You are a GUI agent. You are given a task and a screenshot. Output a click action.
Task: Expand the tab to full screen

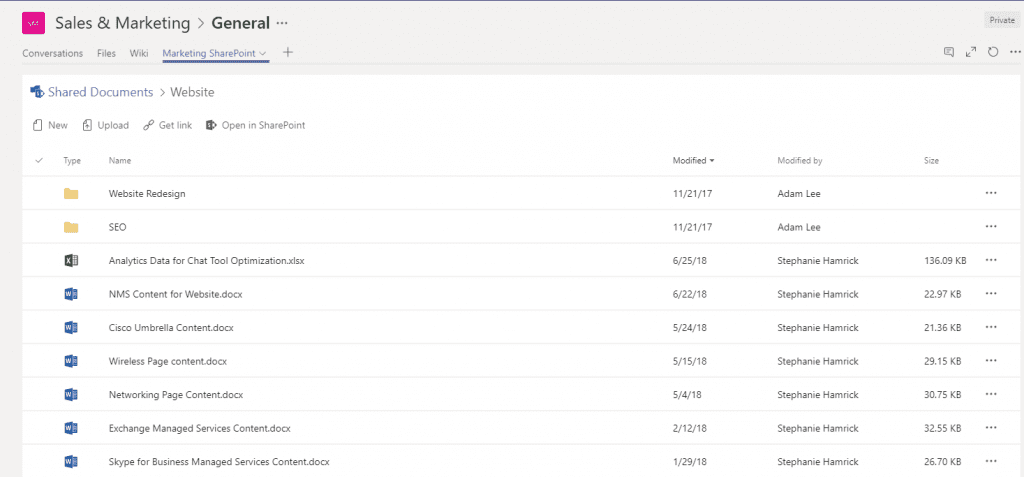pyautogui.click(x=971, y=52)
